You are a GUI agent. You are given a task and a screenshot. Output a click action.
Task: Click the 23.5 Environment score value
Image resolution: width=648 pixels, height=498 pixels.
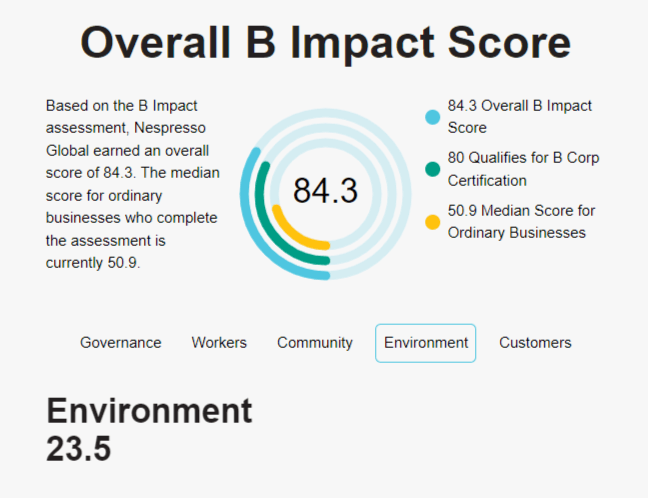tap(79, 448)
